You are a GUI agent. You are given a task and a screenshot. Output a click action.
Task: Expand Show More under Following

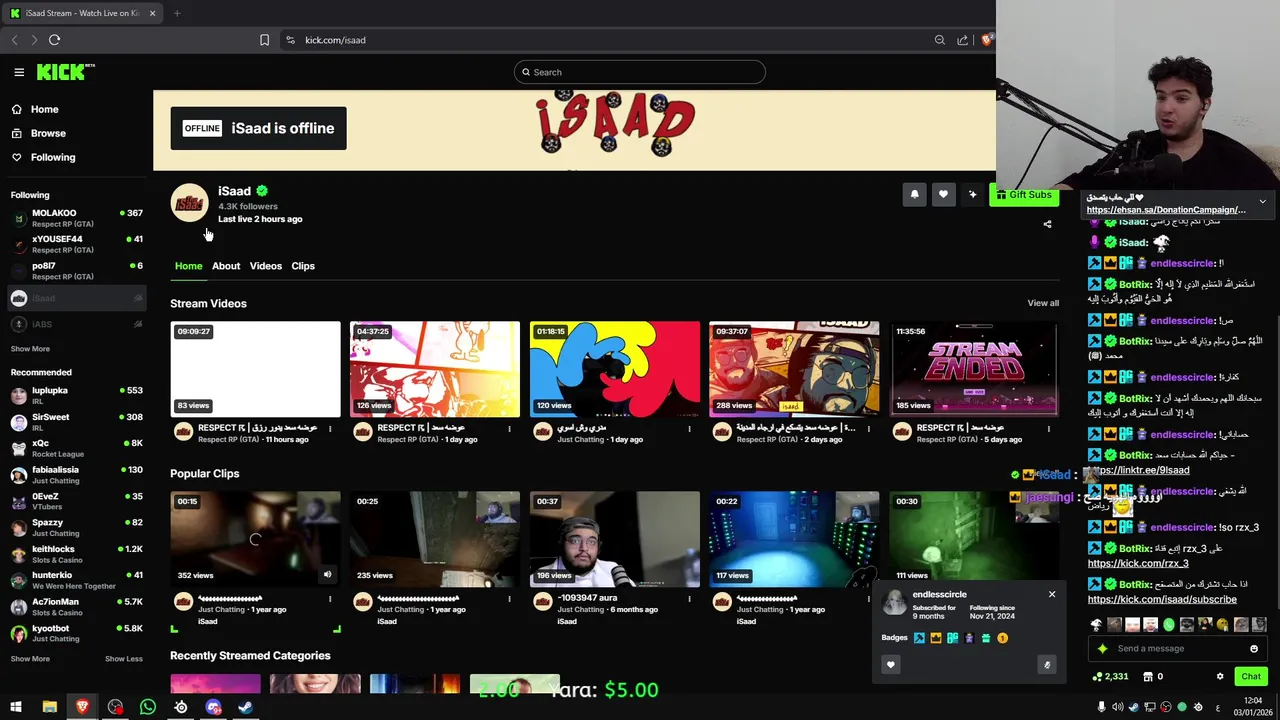coord(30,349)
